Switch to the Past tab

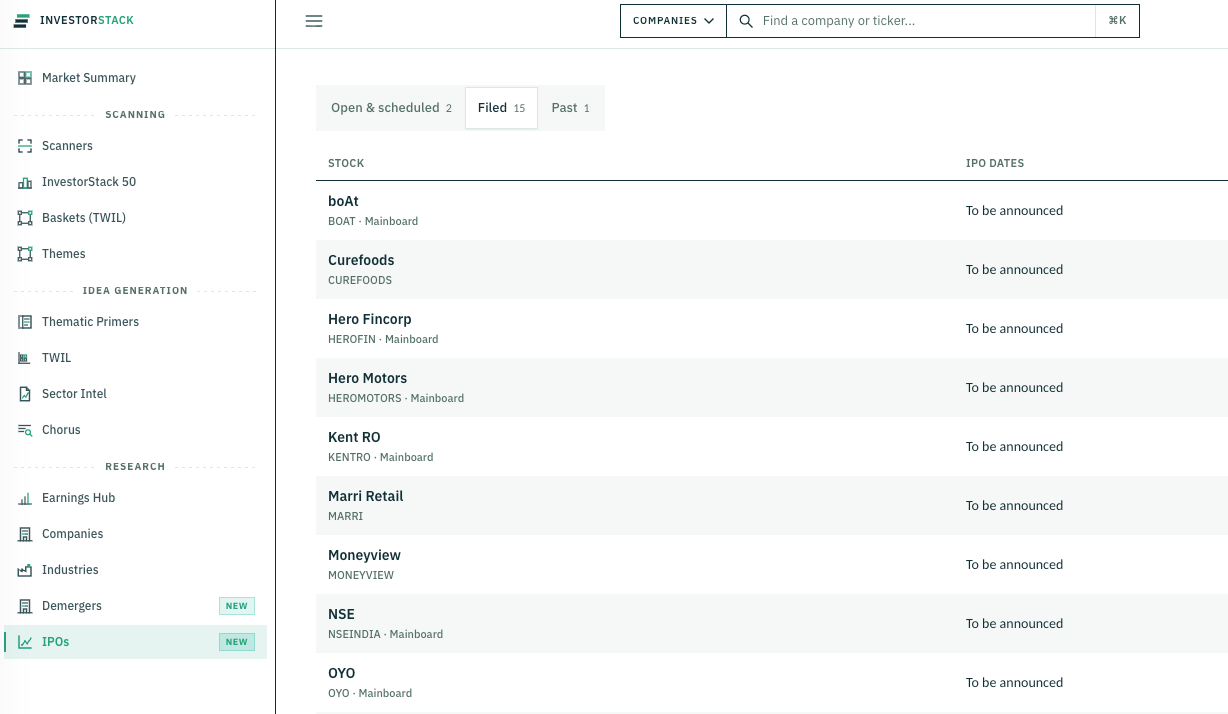coord(570,108)
